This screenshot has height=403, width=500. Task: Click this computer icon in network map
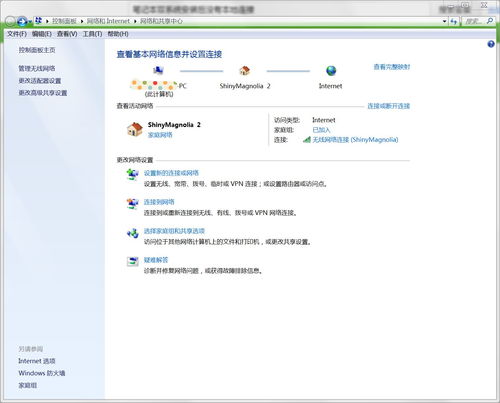pos(158,71)
